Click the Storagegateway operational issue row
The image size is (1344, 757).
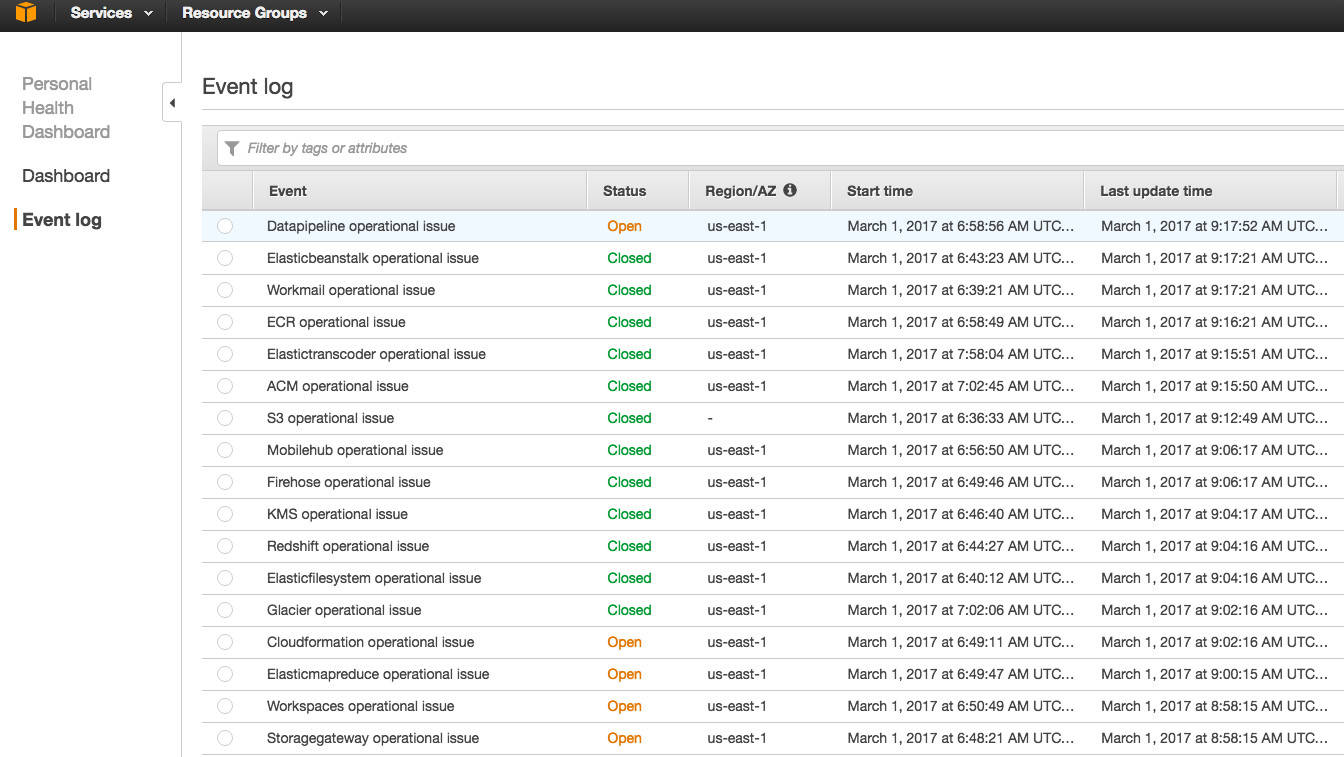click(373, 738)
